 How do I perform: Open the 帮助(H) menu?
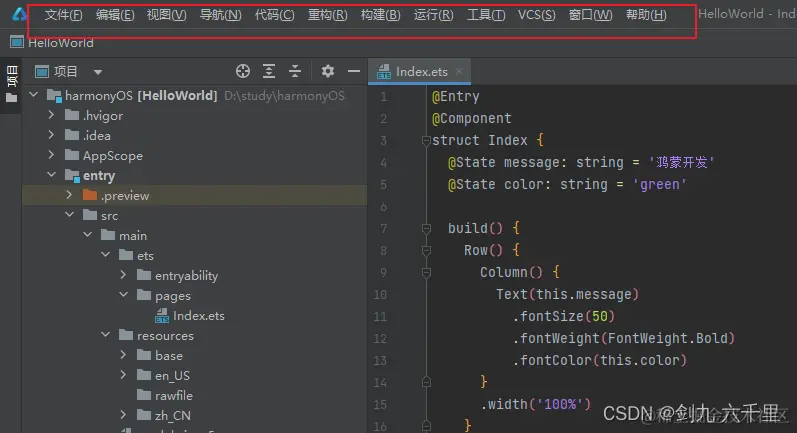(646, 15)
